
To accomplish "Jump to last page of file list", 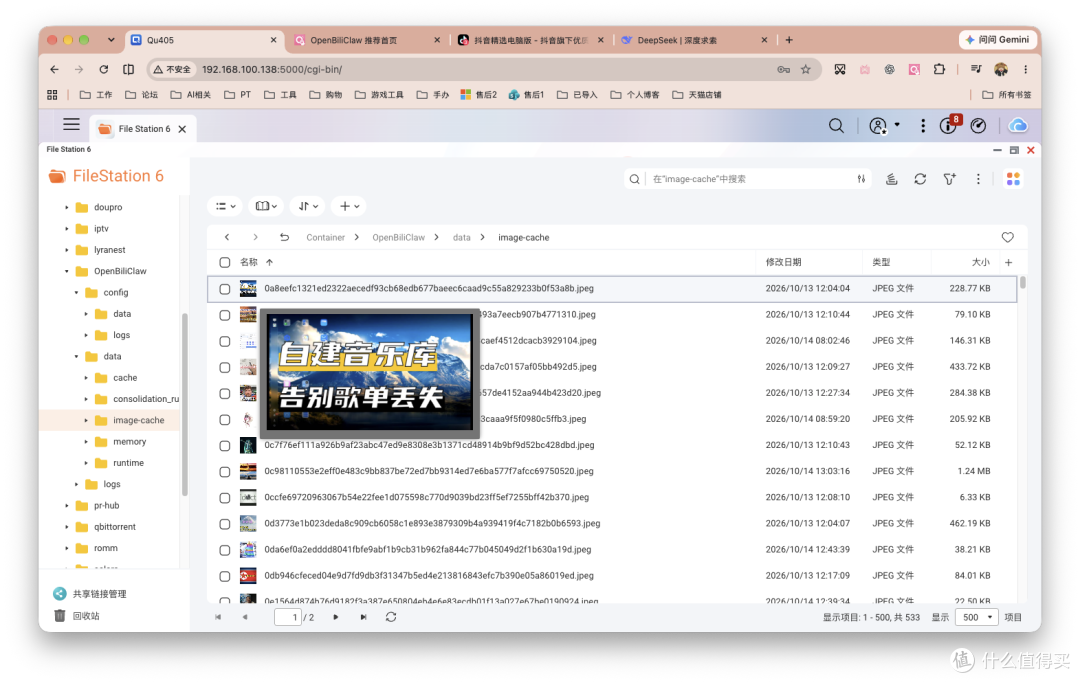I will click(363, 618).
